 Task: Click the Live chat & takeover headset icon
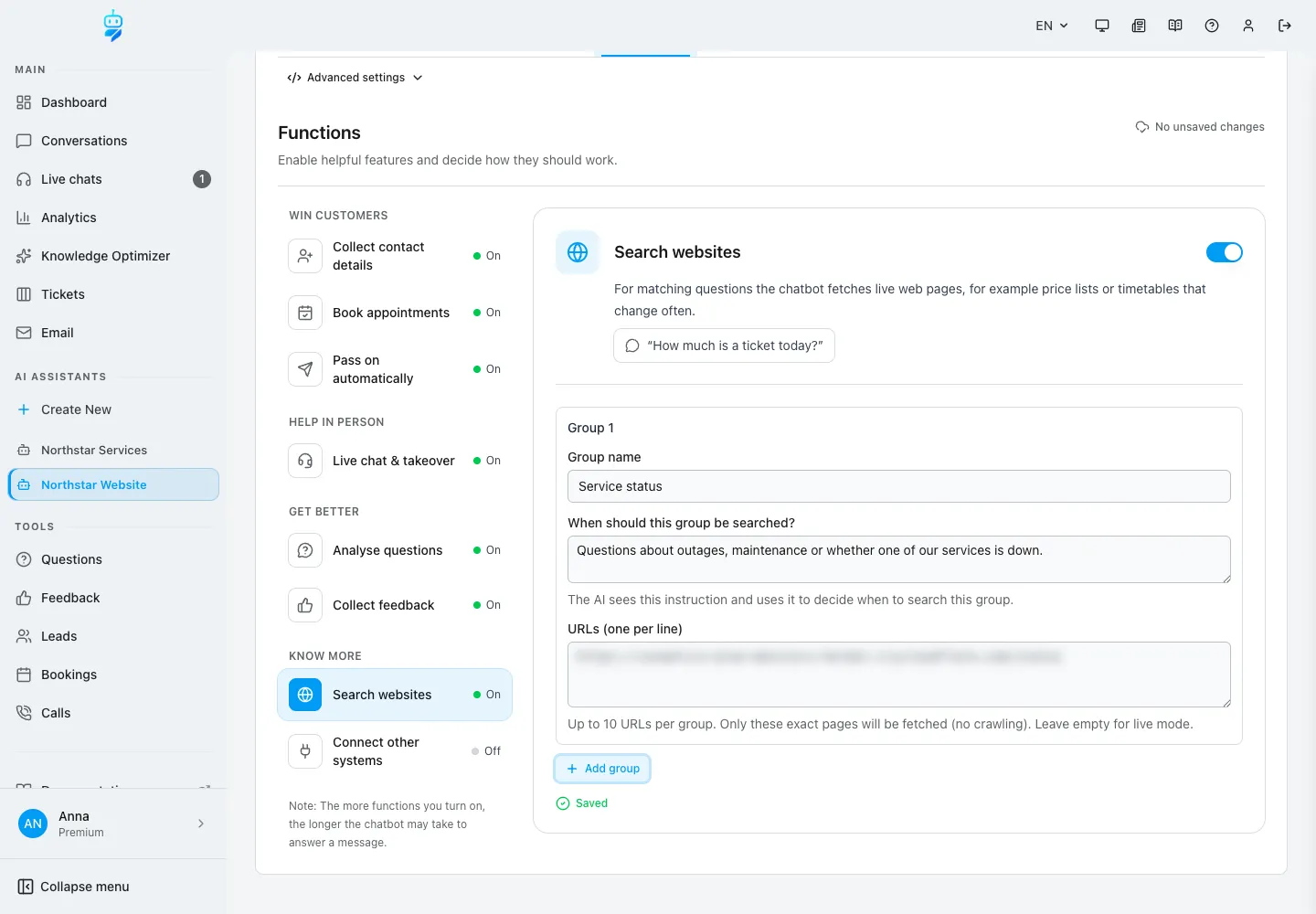305,461
